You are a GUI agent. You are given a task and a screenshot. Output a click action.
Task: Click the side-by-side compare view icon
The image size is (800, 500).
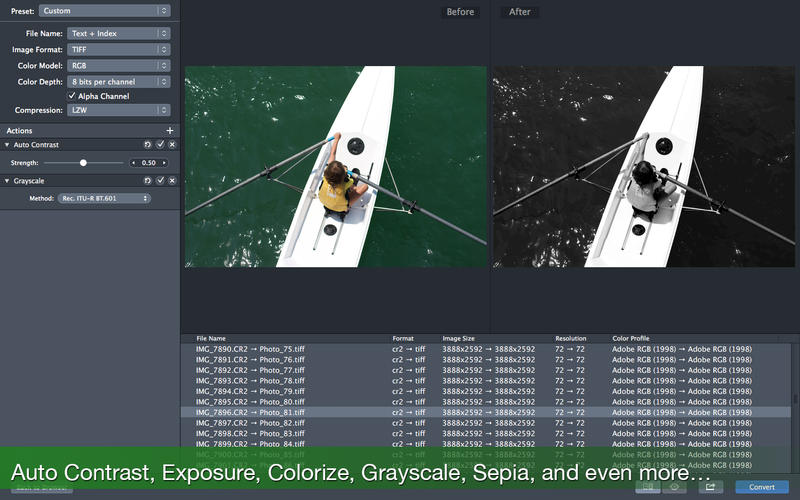(x=648, y=487)
